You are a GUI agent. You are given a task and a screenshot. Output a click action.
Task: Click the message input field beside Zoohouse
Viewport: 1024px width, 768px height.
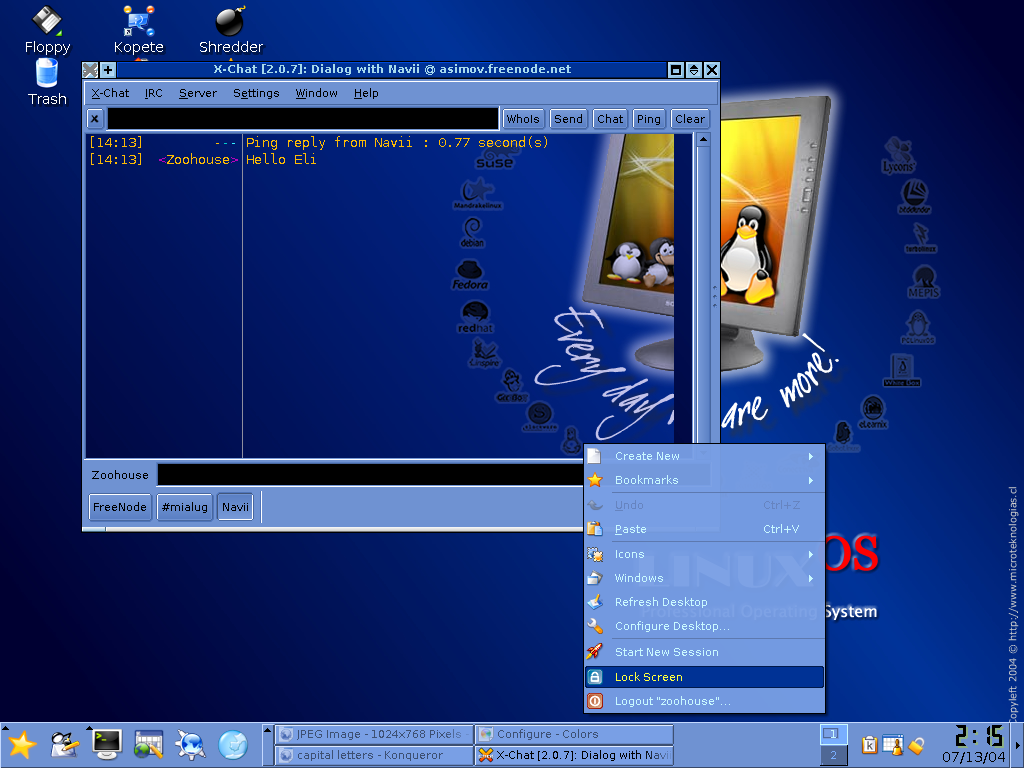371,475
